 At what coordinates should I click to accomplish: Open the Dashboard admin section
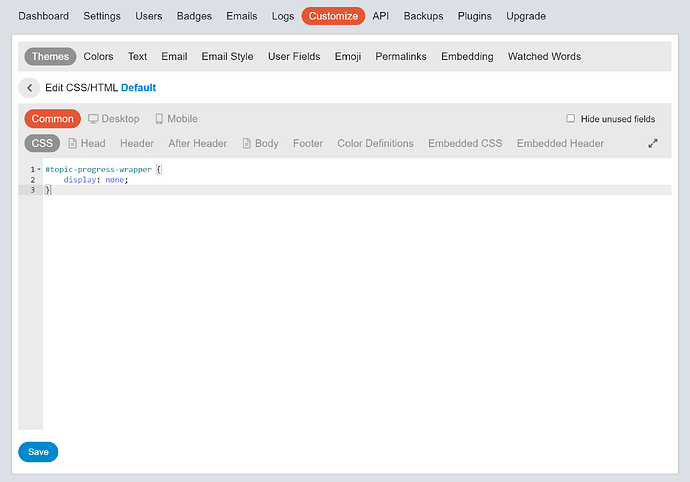[x=44, y=16]
